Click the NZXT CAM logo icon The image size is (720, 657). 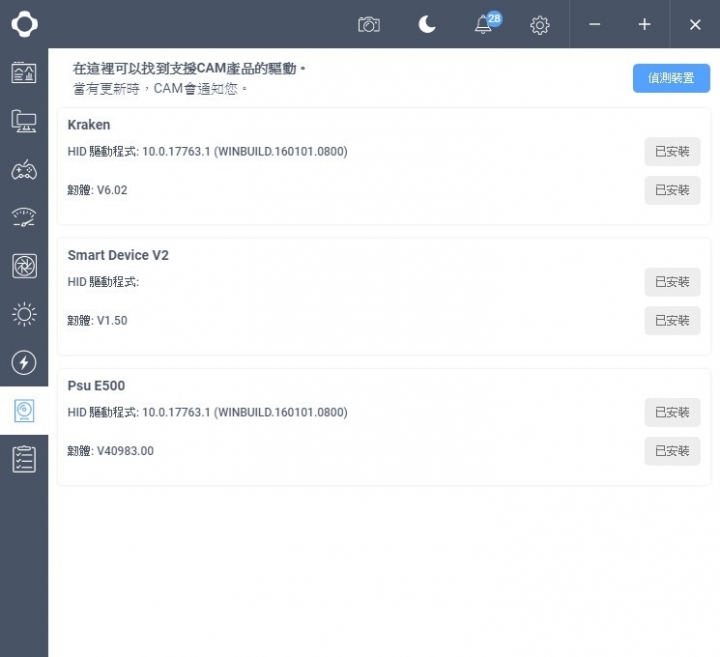pos(24,24)
